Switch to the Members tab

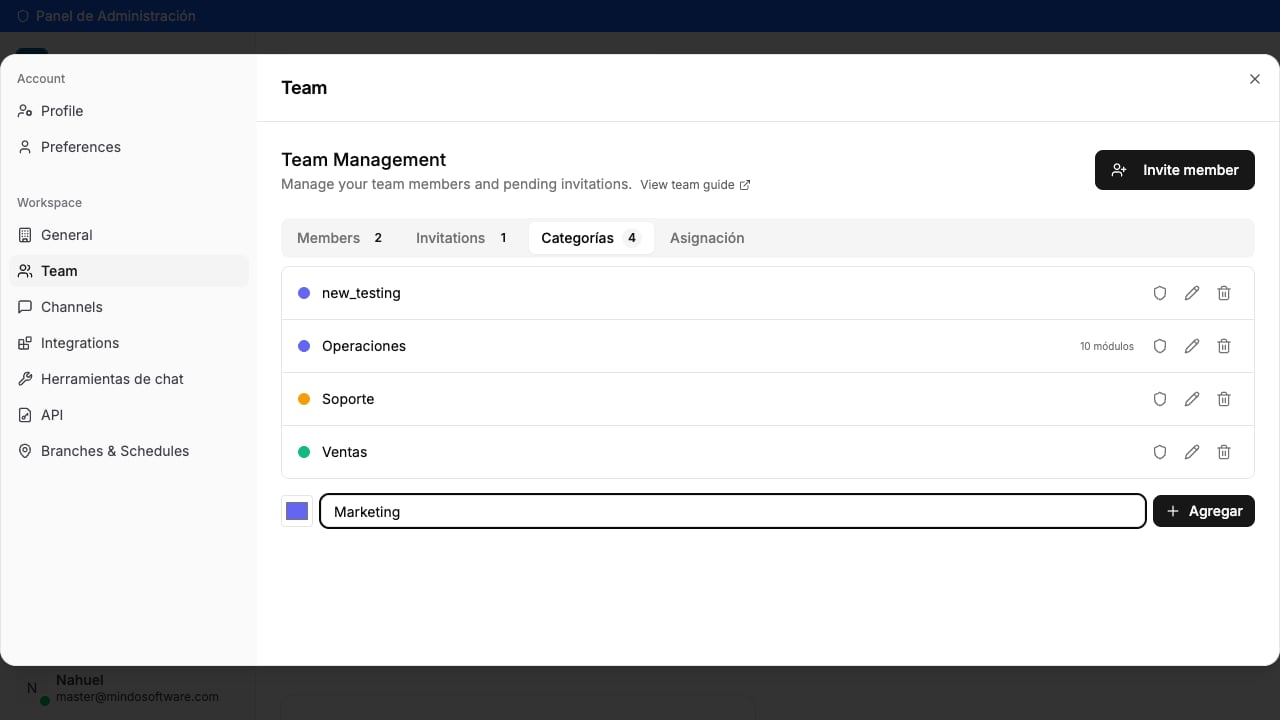(x=340, y=238)
